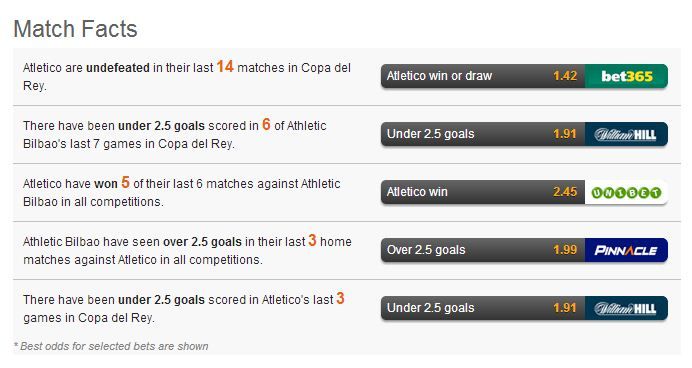Click the last William Hill logo
The height and width of the screenshot is (368, 692).
tap(626, 308)
